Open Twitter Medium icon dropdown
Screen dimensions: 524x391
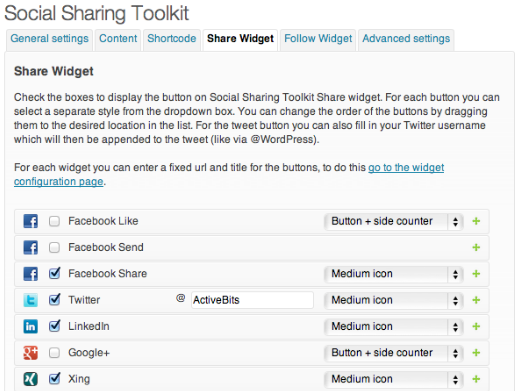tap(393, 300)
